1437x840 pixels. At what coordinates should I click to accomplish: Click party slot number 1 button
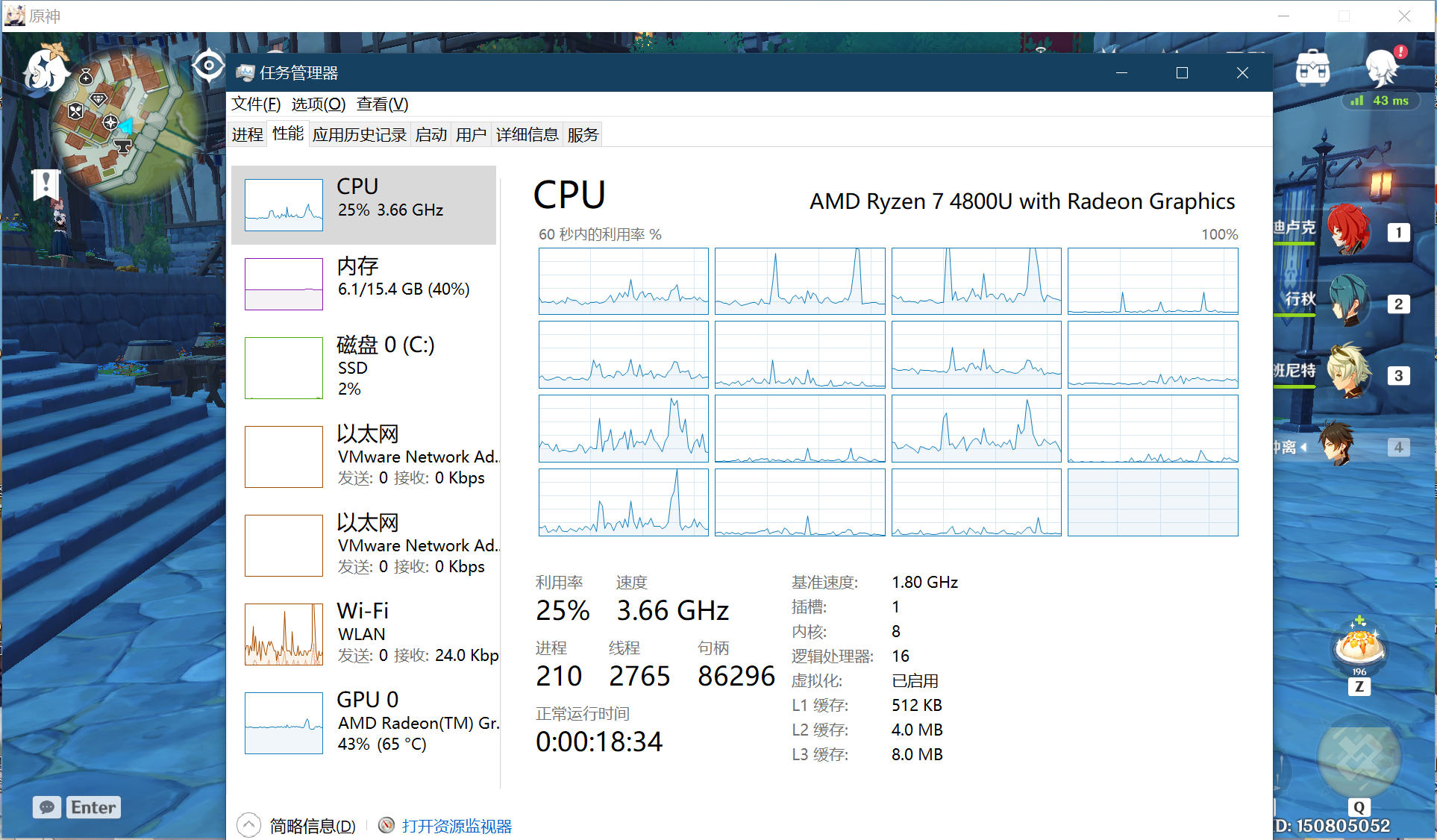tap(1398, 233)
